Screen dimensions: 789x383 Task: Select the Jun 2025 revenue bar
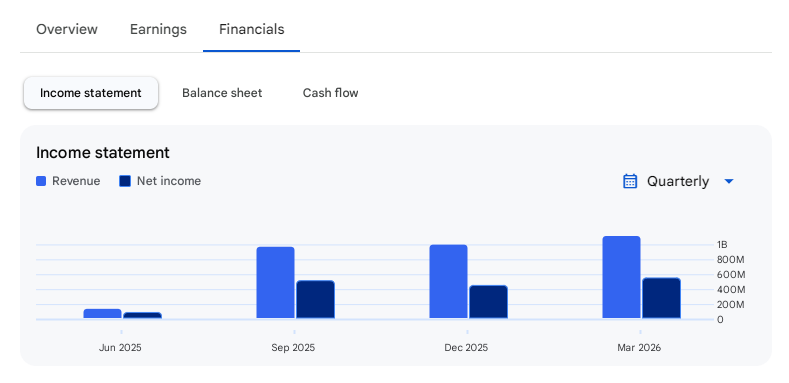[x=103, y=314]
